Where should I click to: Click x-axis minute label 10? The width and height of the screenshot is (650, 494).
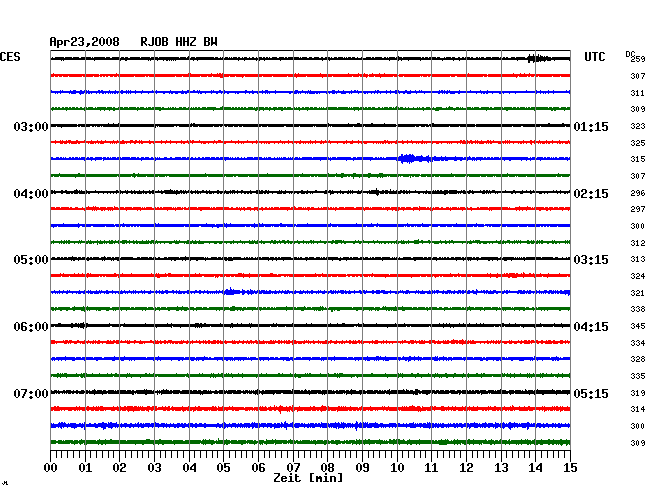pos(397,467)
